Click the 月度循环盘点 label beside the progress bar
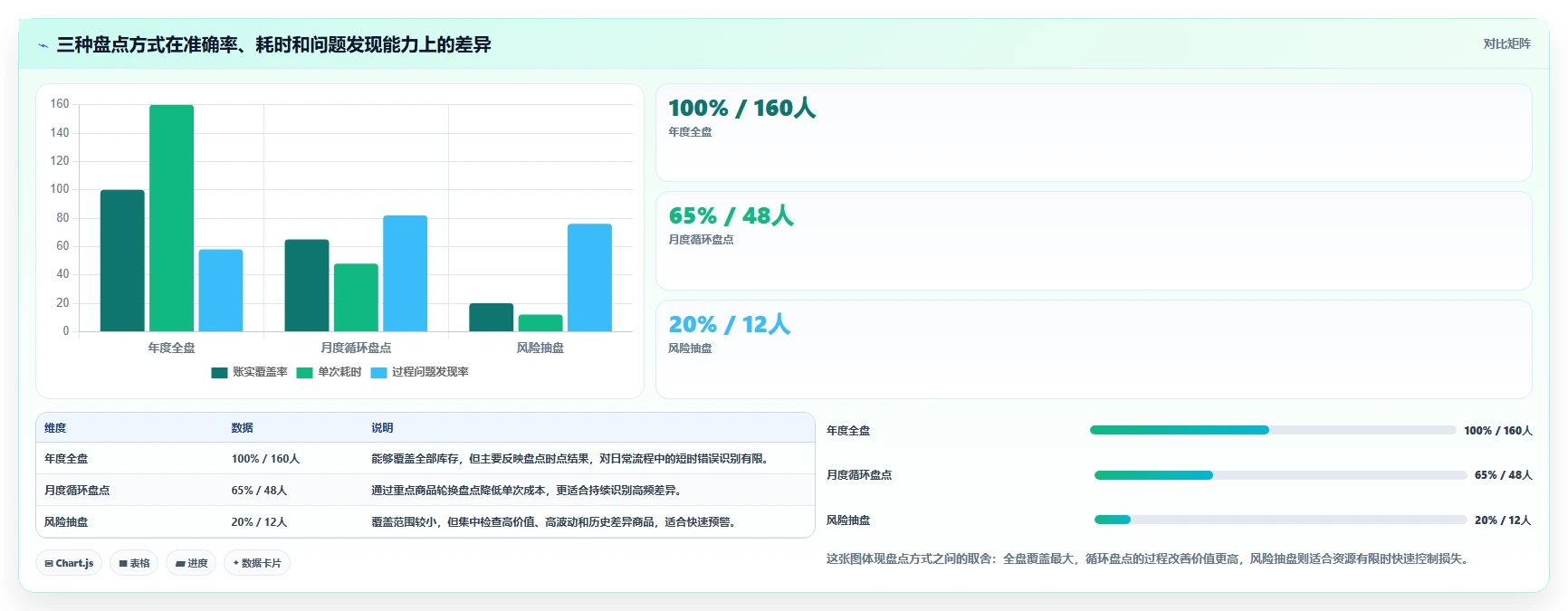The image size is (1568, 611). tap(859, 475)
